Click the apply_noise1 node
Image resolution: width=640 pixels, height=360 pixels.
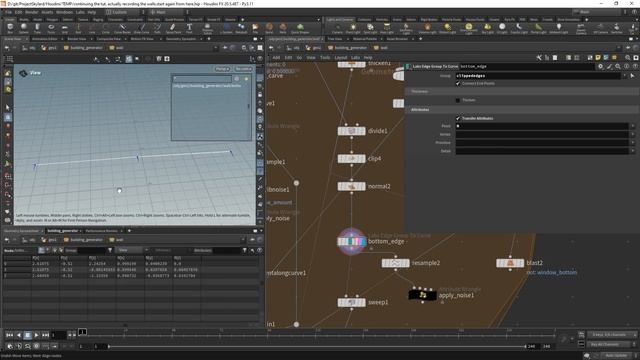(422, 295)
